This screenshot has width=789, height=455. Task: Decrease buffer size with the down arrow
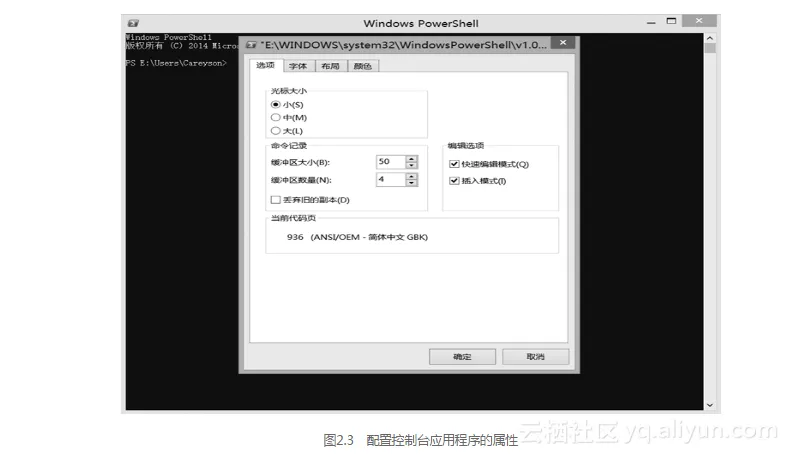(x=412, y=165)
